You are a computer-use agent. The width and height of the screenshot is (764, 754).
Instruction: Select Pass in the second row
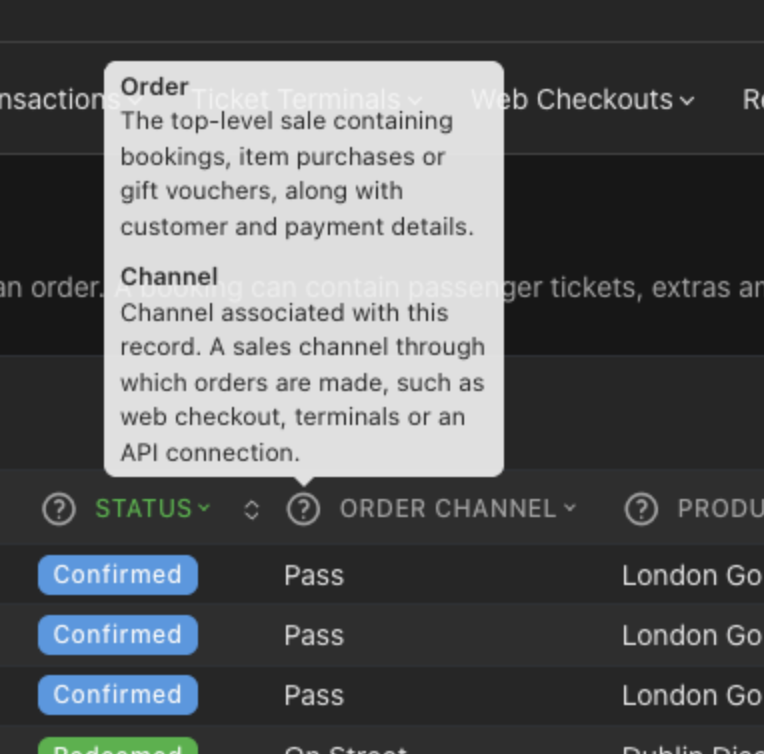[x=314, y=635]
